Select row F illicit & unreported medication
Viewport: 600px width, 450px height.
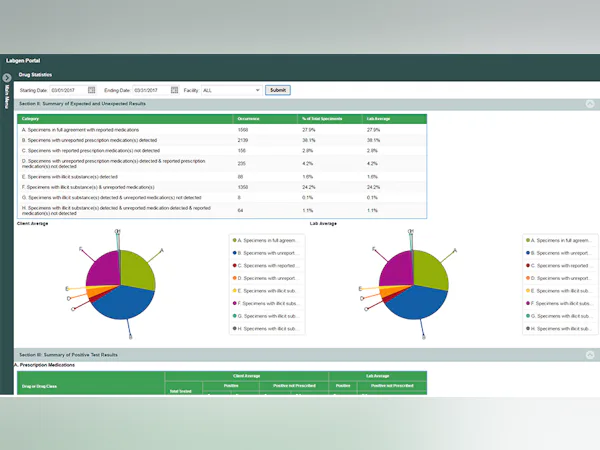pos(222,187)
